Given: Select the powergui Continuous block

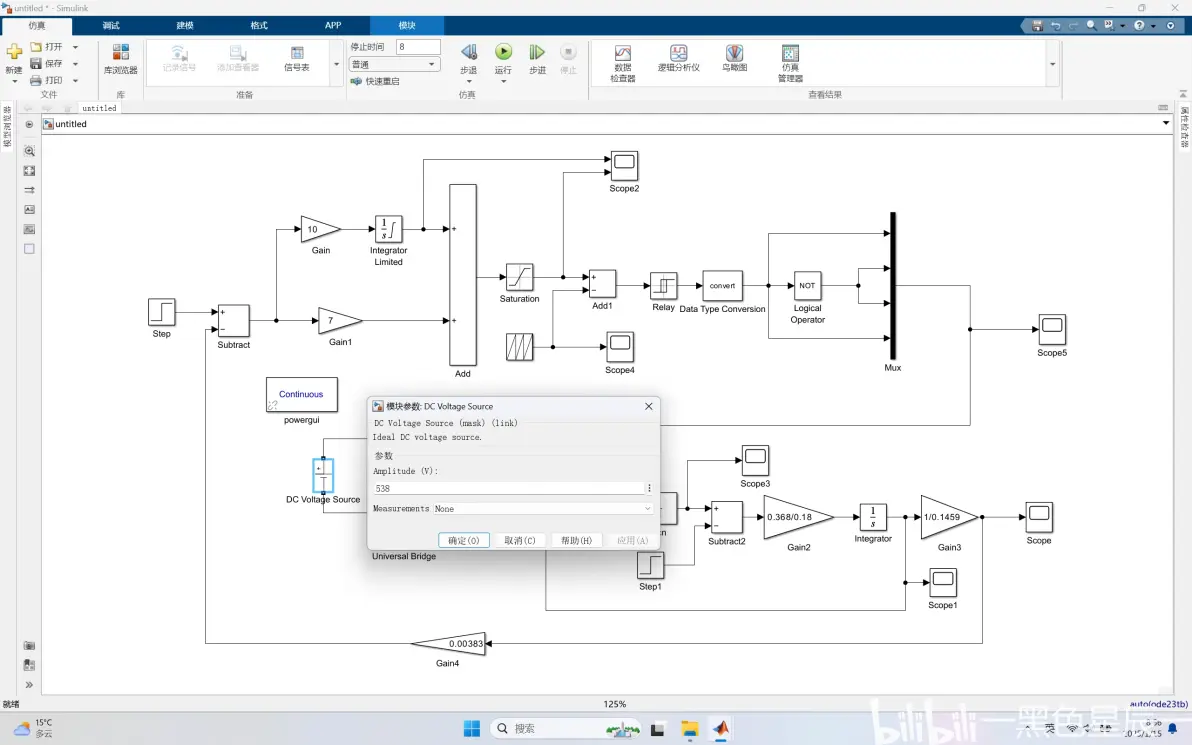Looking at the screenshot, I should (x=302, y=395).
